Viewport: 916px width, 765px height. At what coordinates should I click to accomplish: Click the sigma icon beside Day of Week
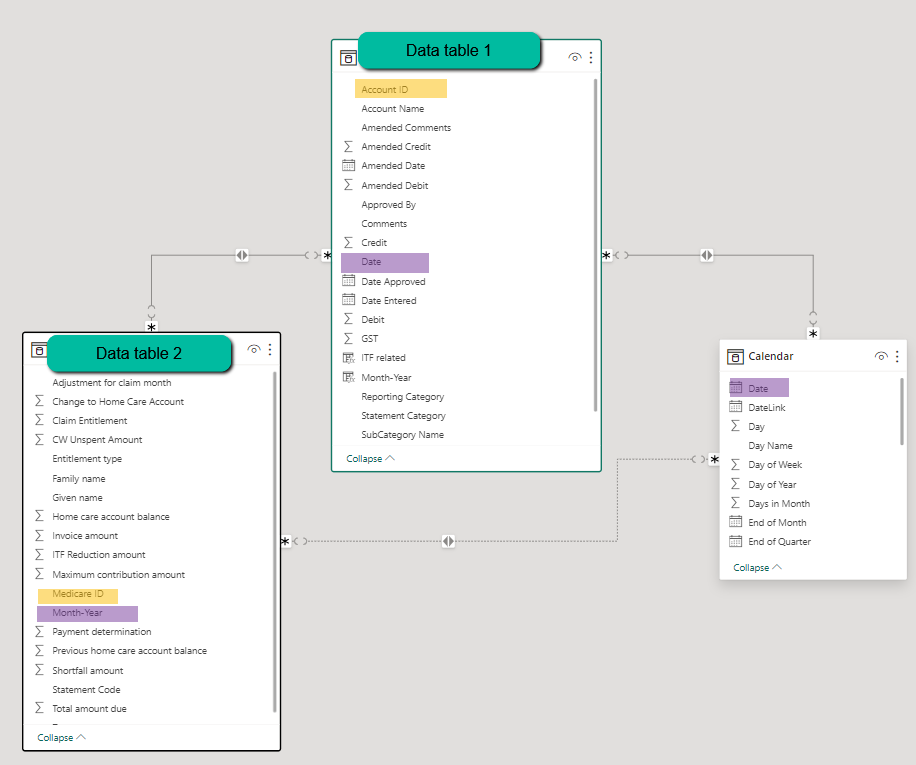[735, 465]
